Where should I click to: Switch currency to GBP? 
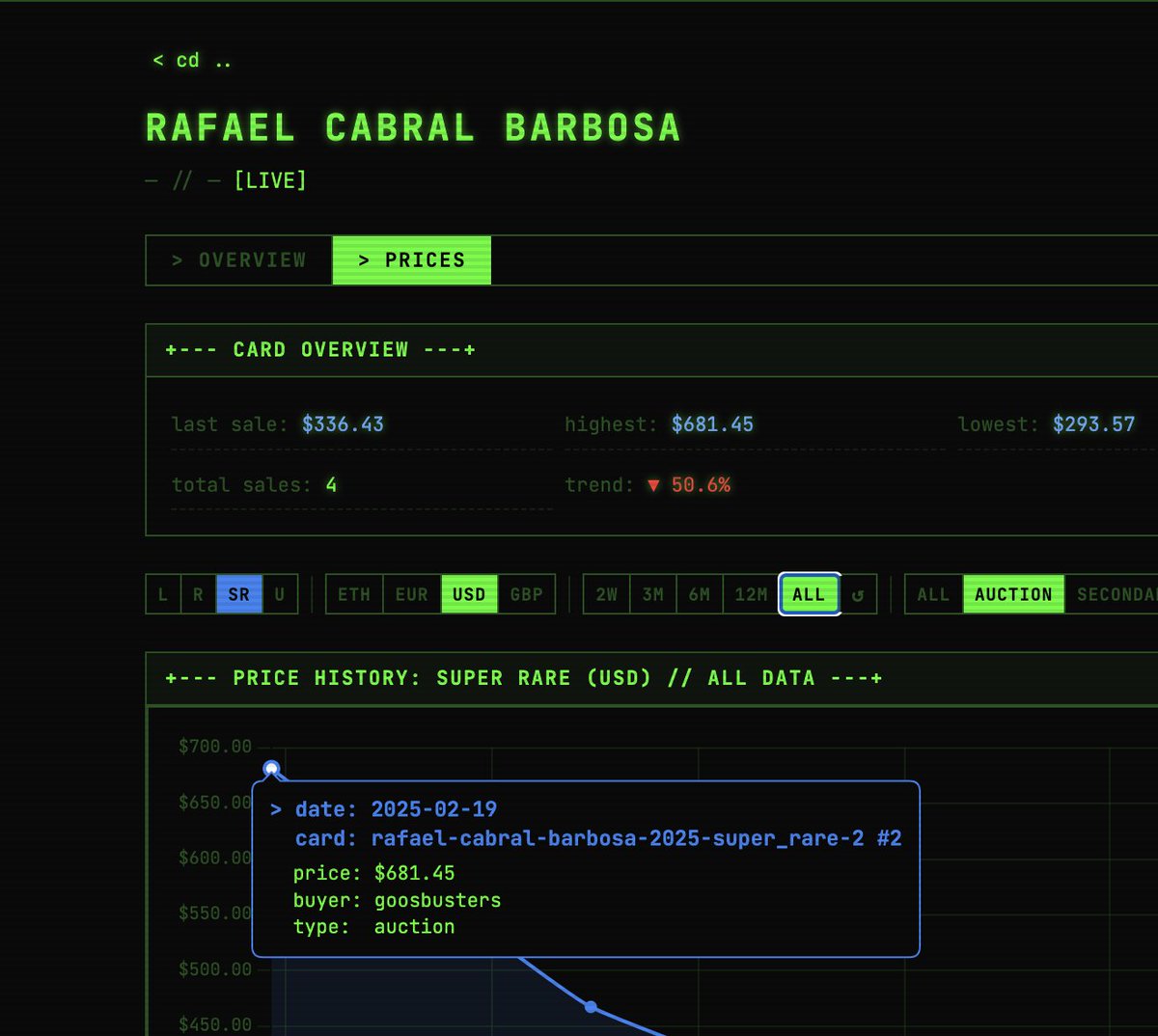(527, 594)
